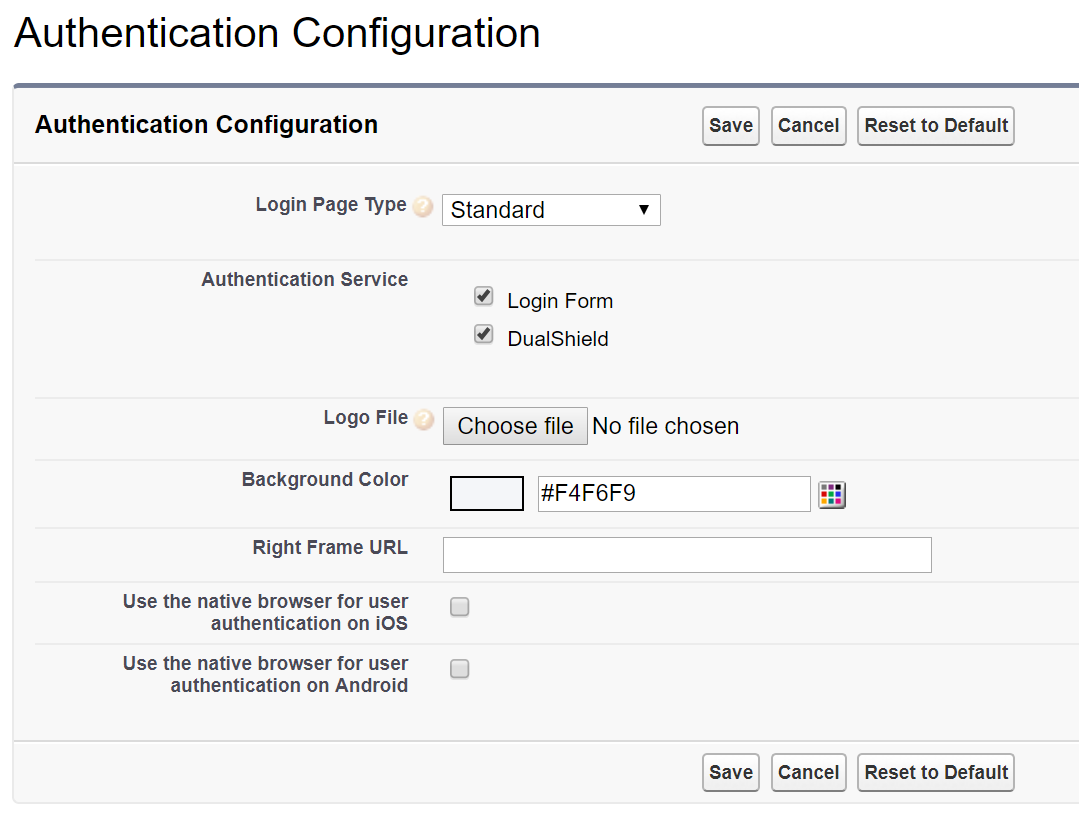Click the bottom Save button
1079x829 pixels.
tap(731, 773)
